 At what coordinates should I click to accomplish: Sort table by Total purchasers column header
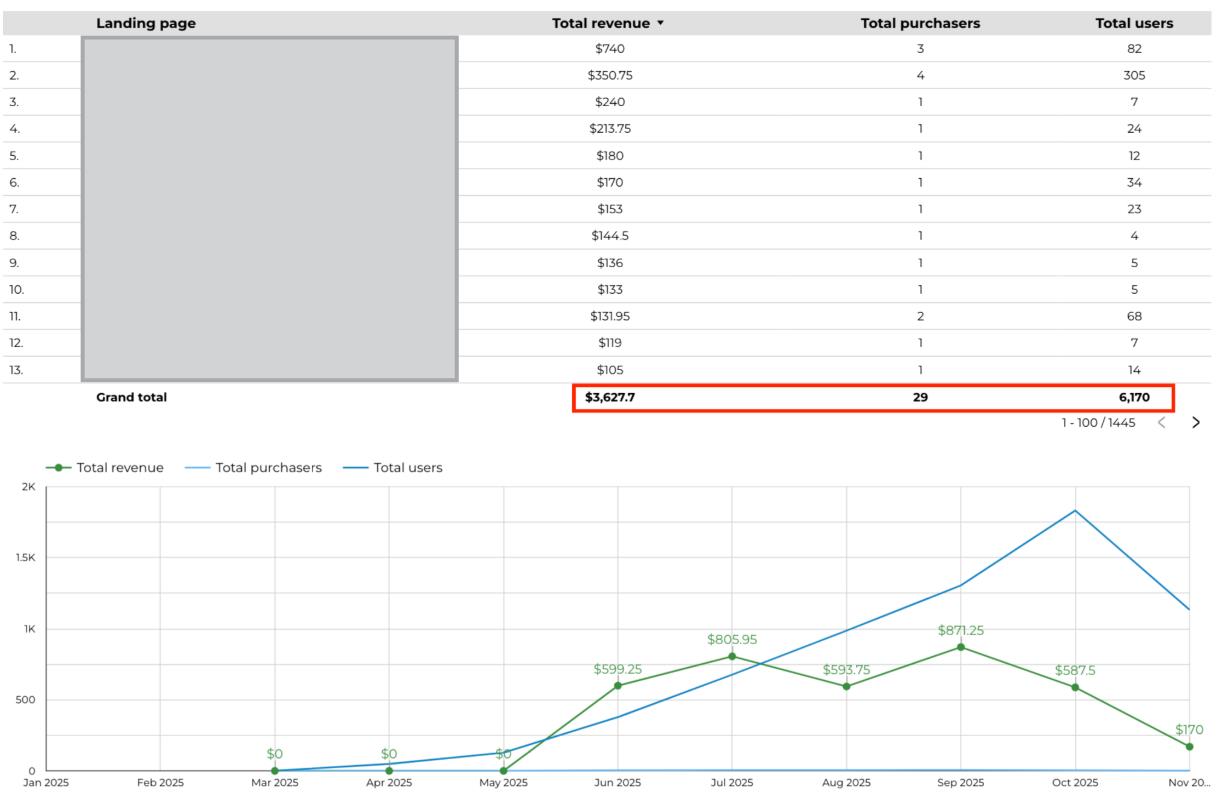pyautogui.click(x=919, y=23)
